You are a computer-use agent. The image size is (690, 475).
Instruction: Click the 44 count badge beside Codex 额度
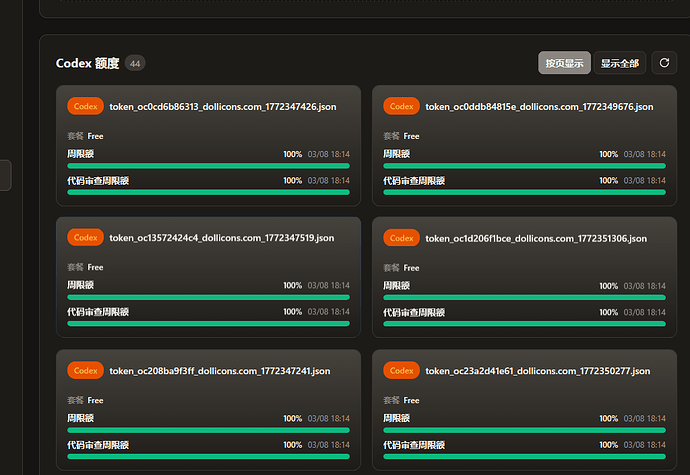(x=135, y=63)
